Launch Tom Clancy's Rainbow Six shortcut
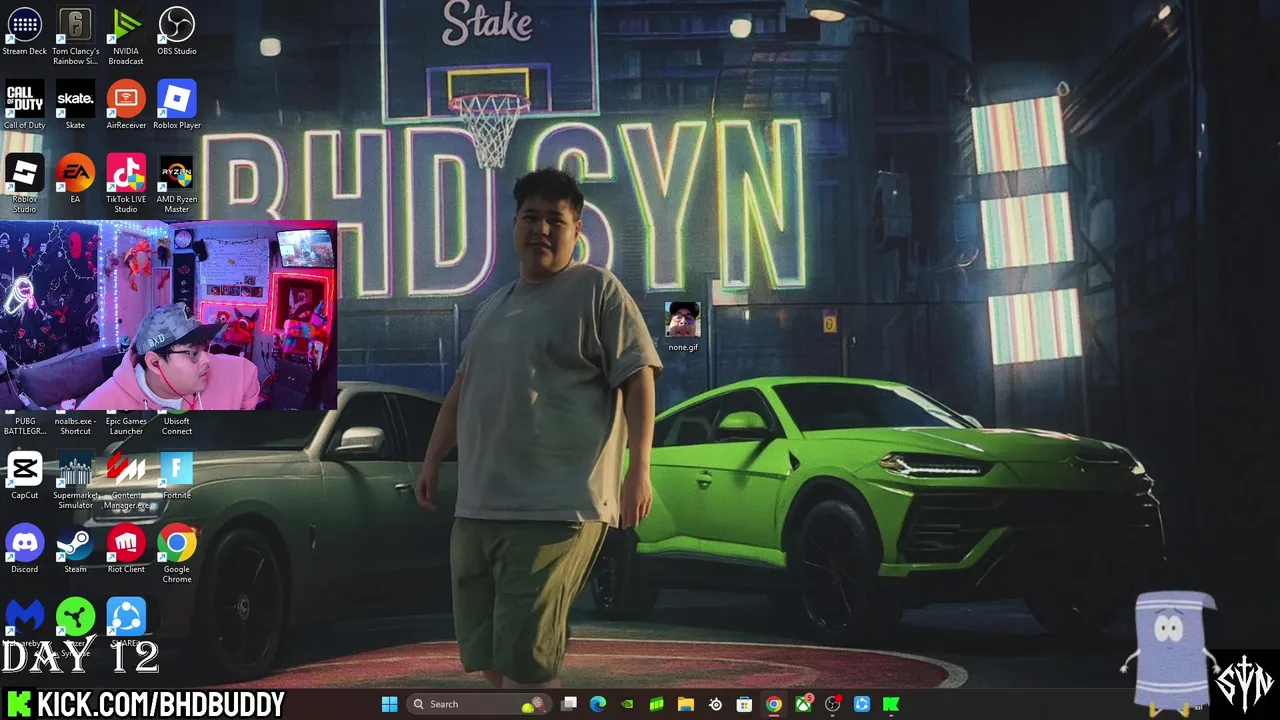 [x=75, y=36]
